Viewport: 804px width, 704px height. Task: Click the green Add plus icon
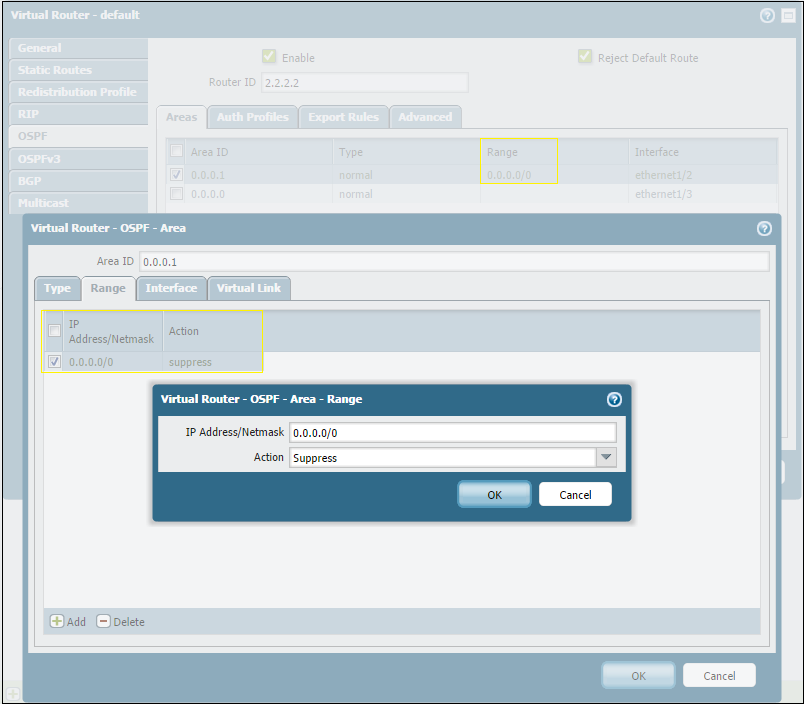click(x=57, y=621)
